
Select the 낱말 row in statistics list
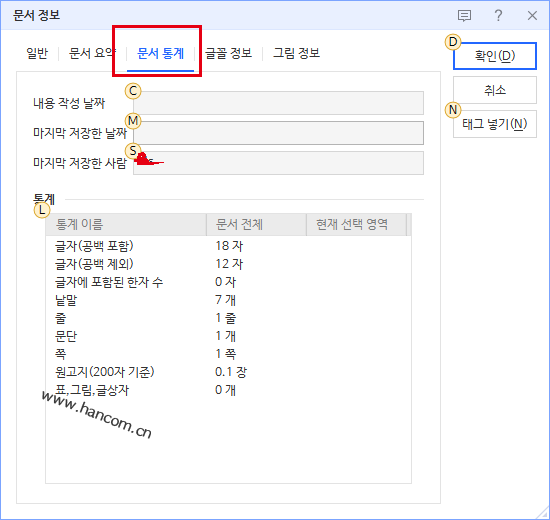(228, 300)
